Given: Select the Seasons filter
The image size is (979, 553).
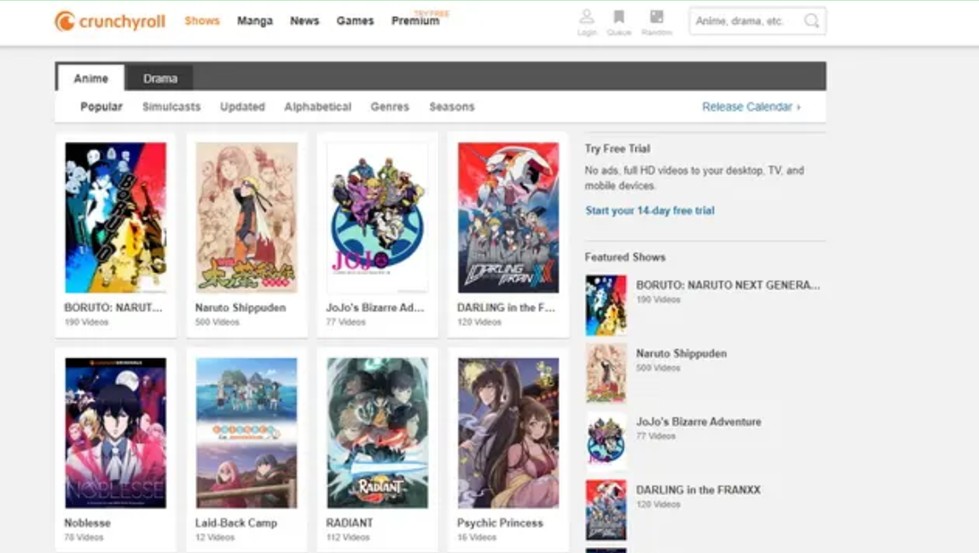Looking at the screenshot, I should pyautogui.click(x=451, y=107).
